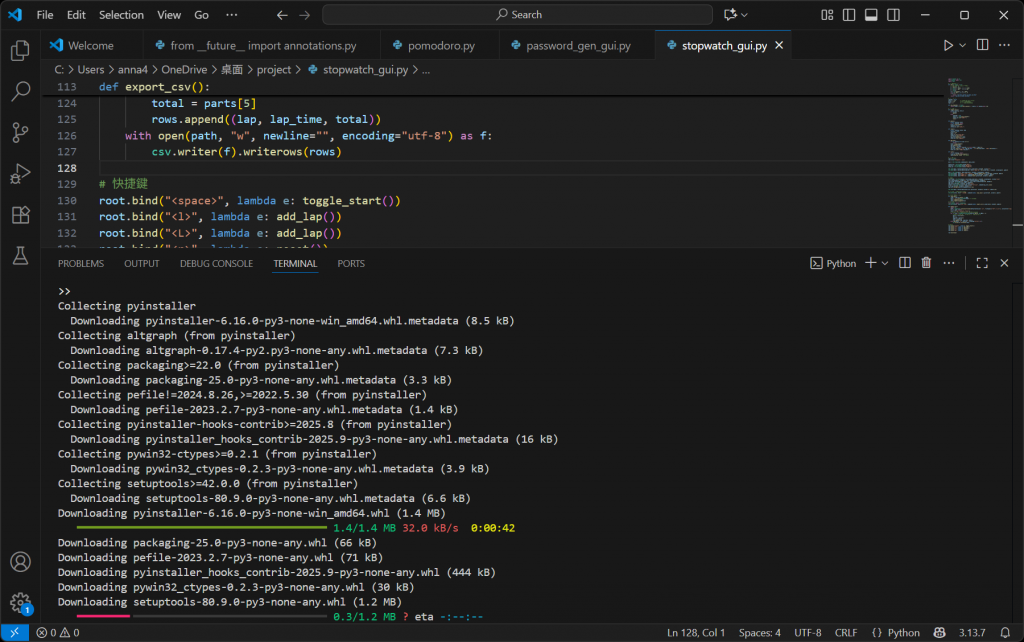Toggle the bottom panel visibility
Viewport: 1024px width, 642px height.
click(x=871, y=15)
